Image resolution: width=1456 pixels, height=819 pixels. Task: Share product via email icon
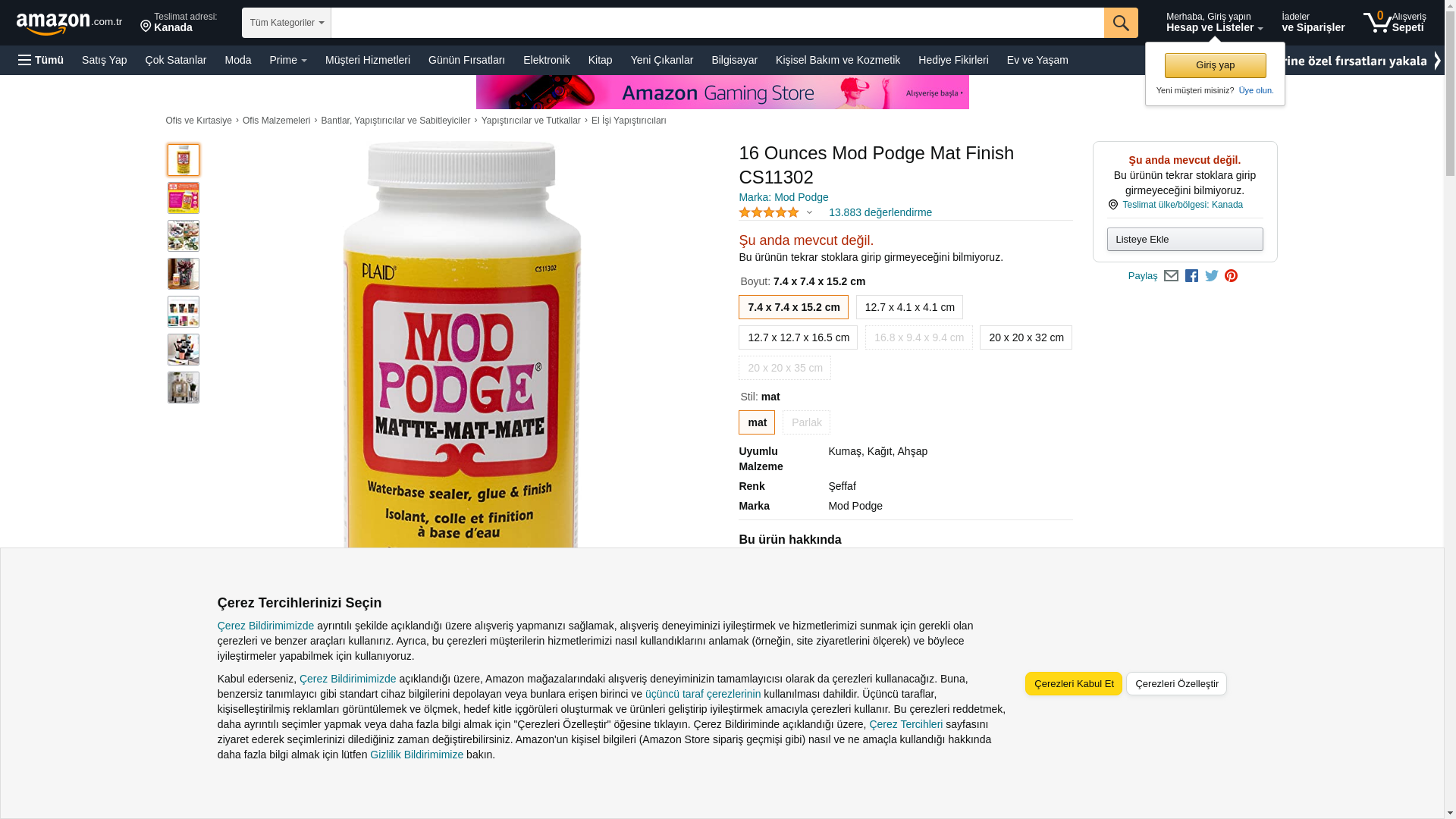(x=1171, y=276)
